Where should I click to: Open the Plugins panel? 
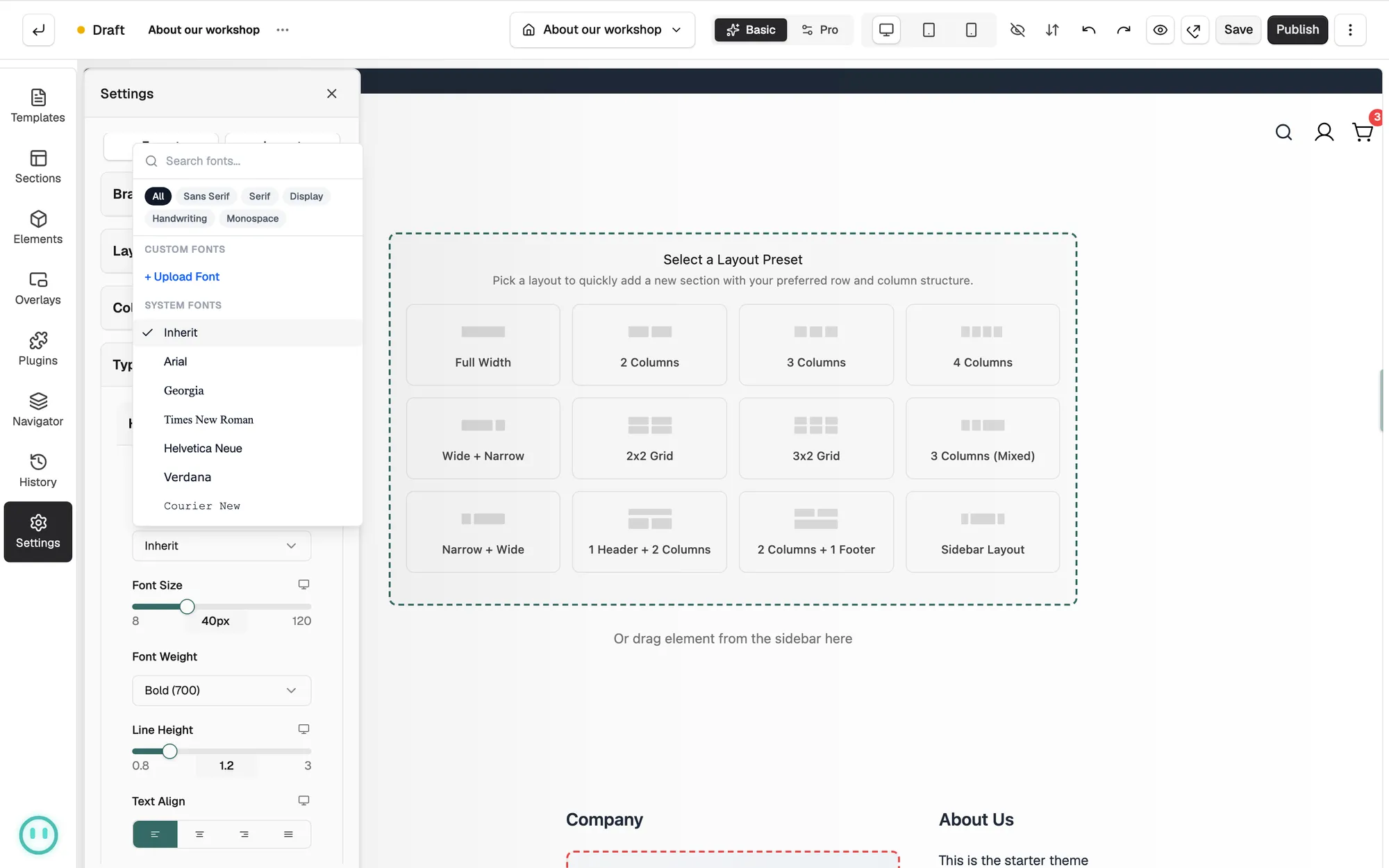(x=38, y=349)
